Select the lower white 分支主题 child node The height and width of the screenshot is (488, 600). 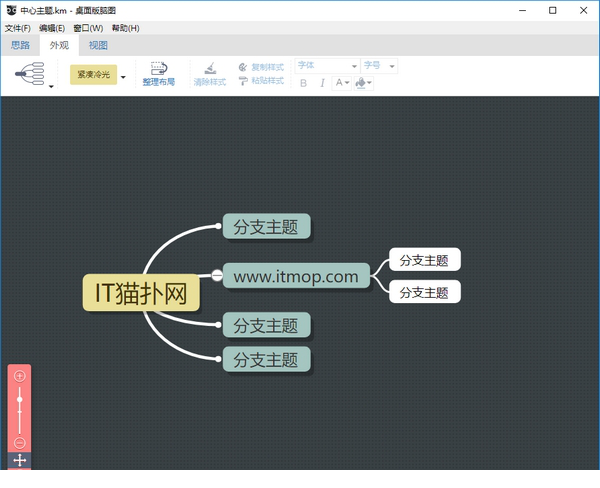(x=425, y=292)
